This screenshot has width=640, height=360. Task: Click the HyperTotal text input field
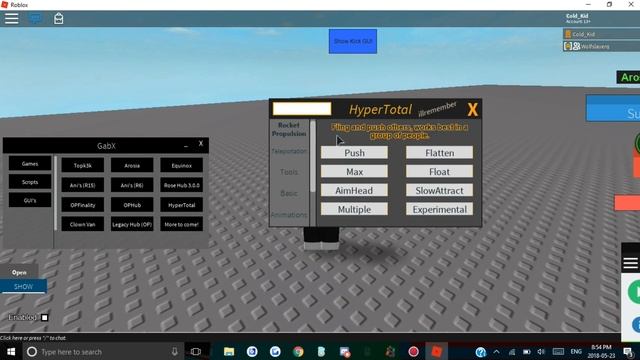pos(302,109)
